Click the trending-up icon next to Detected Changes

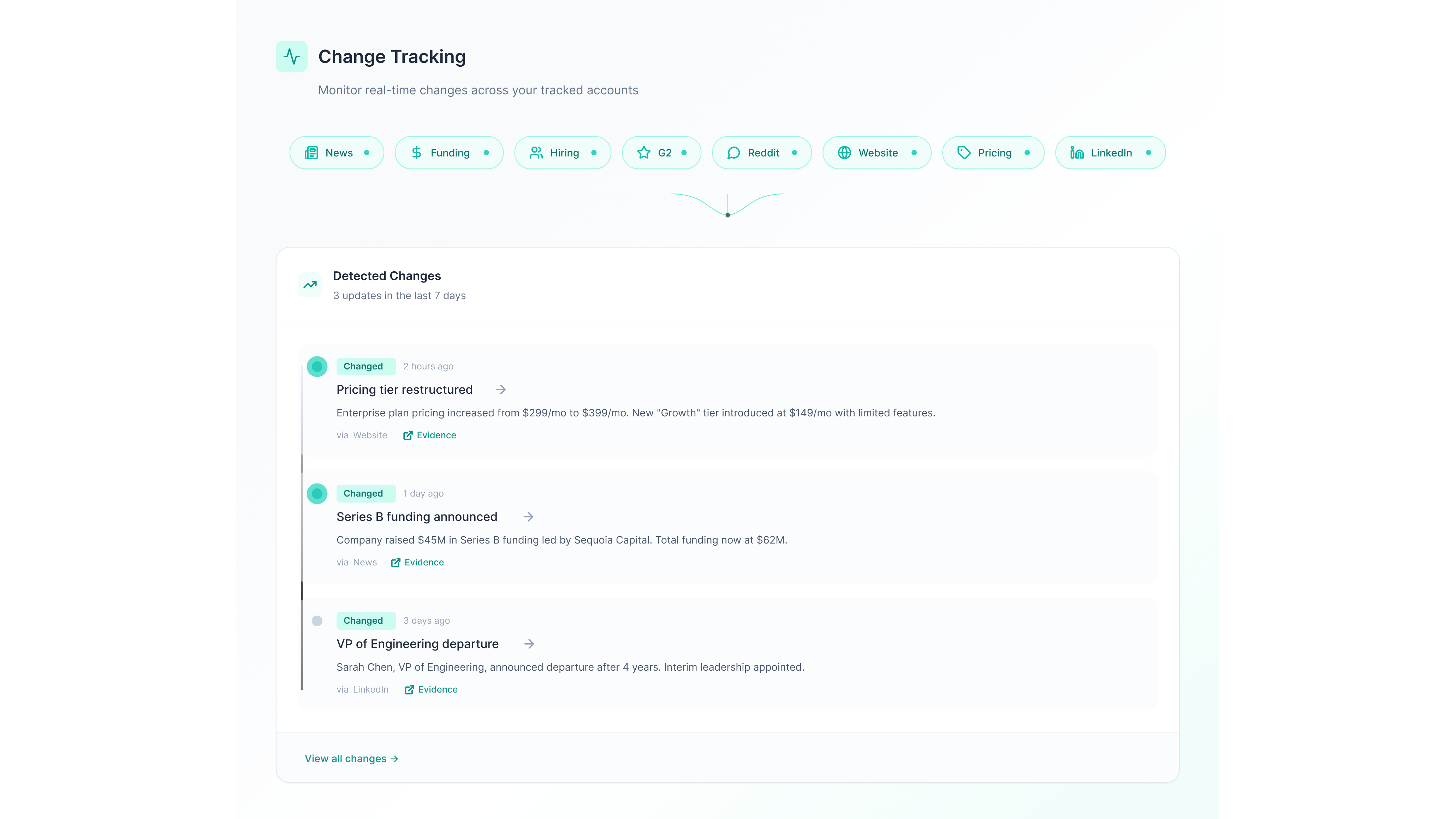pos(310,285)
